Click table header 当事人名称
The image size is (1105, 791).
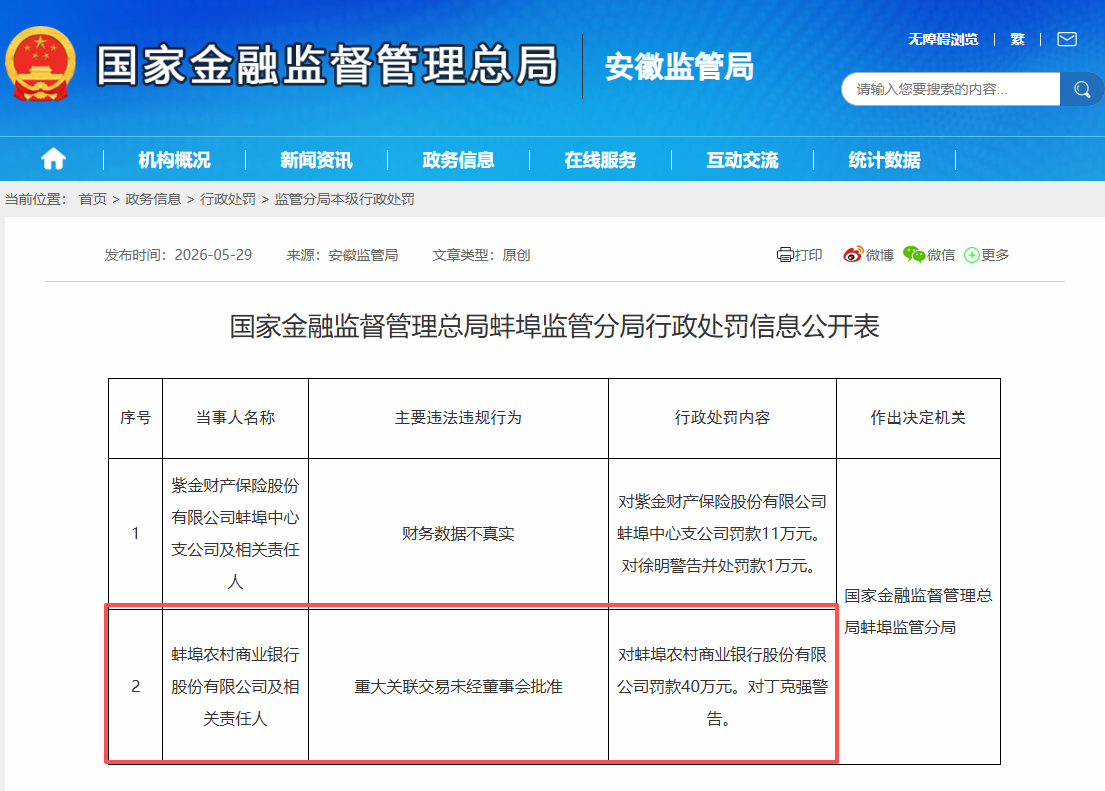(x=235, y=417)
